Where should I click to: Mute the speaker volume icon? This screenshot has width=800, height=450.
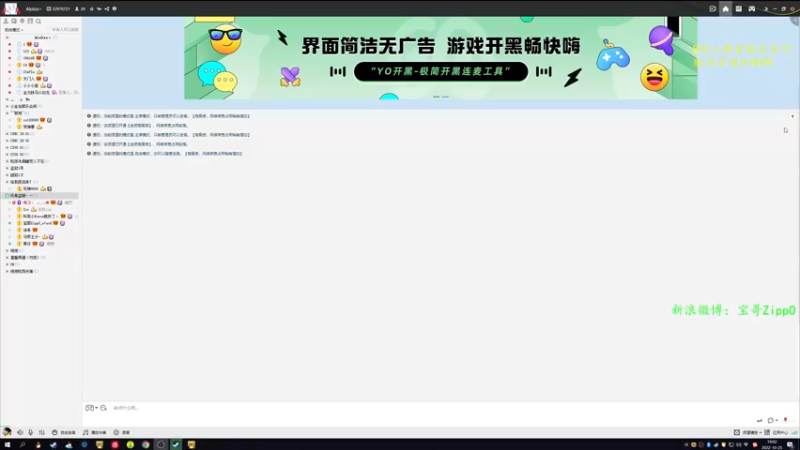(x=20, y=432)
